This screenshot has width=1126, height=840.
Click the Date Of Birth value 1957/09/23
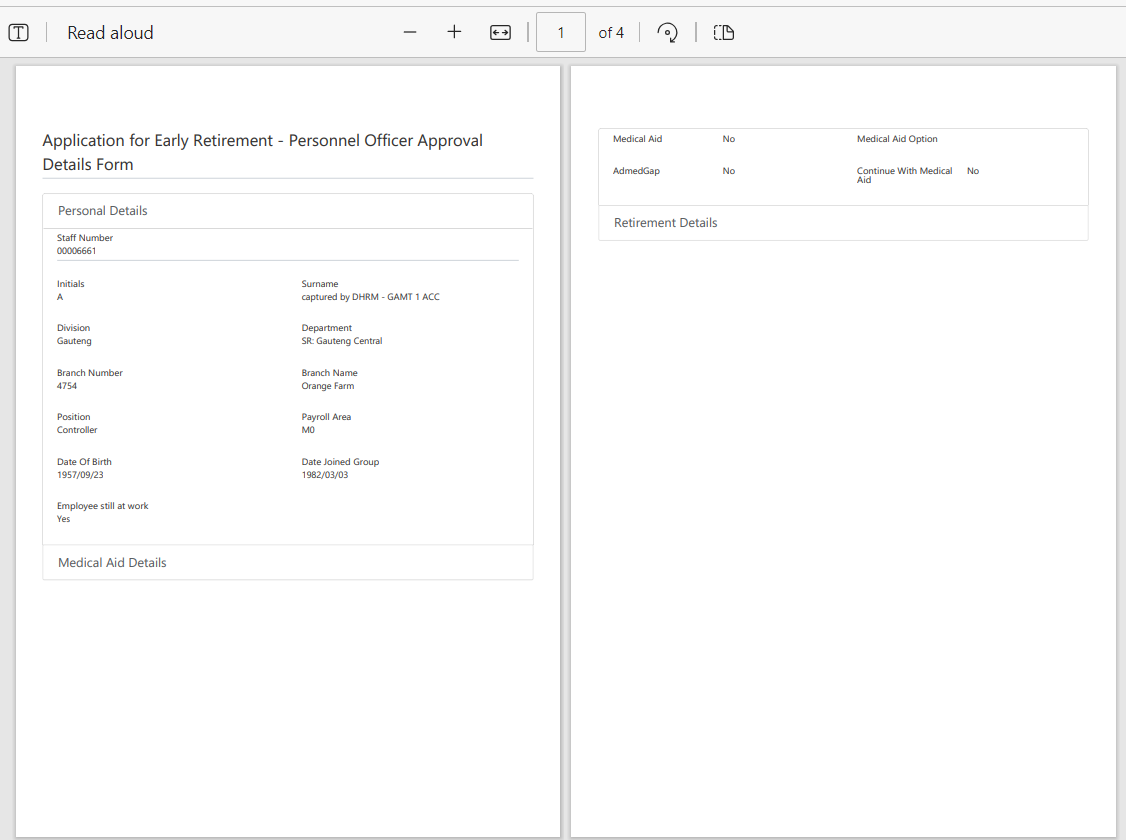[80, 475]
